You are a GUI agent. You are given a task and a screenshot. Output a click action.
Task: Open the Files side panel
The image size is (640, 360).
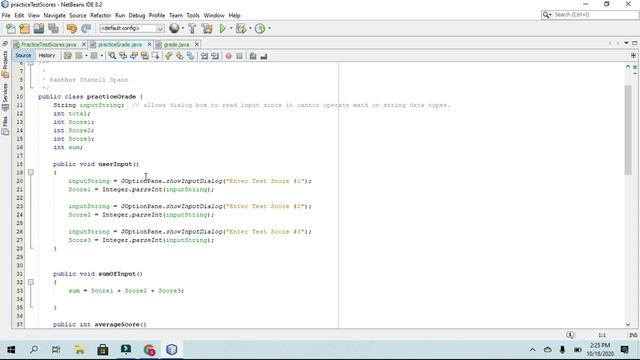tap(5, 126)
